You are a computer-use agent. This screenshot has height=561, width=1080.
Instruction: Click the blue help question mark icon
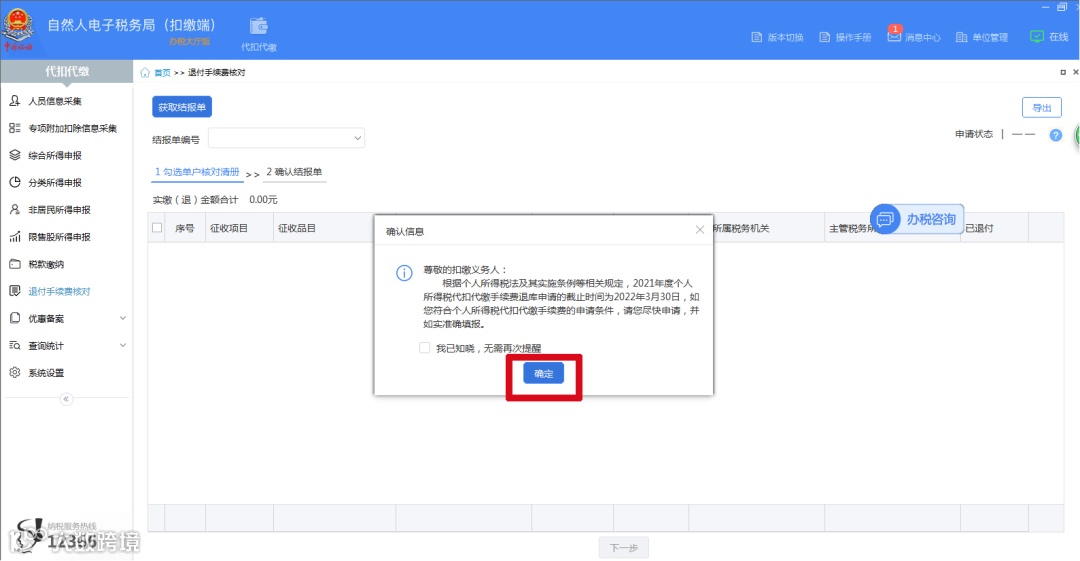coord(1055,135)
